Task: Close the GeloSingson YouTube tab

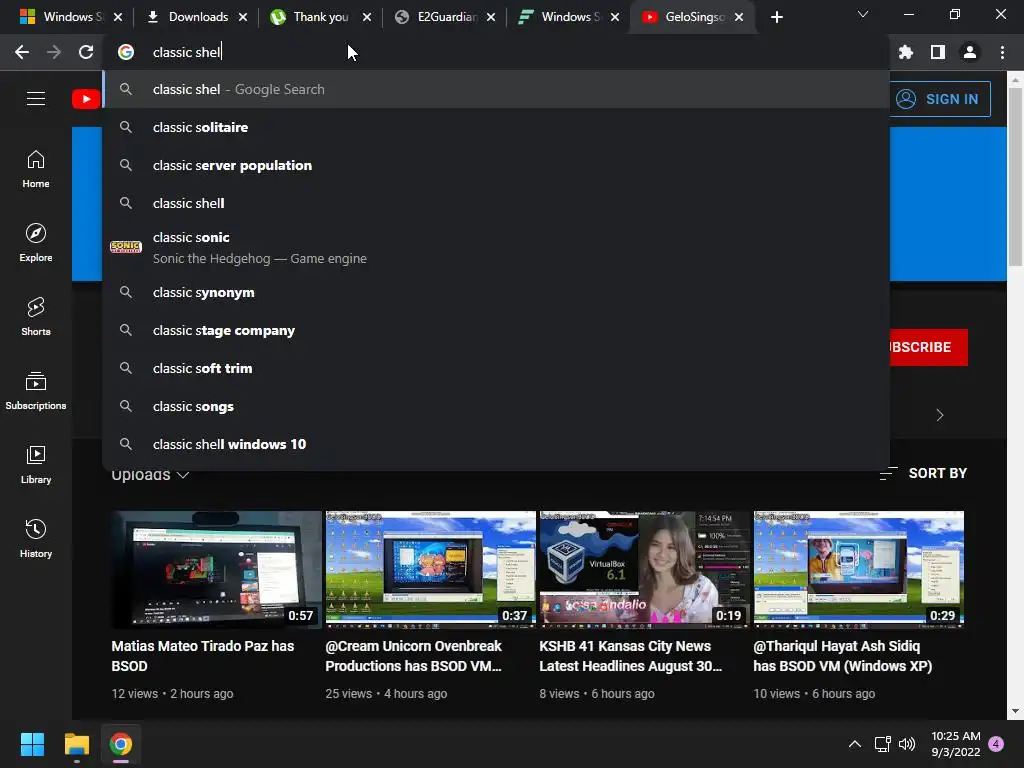Action: (x=739, y=17)
